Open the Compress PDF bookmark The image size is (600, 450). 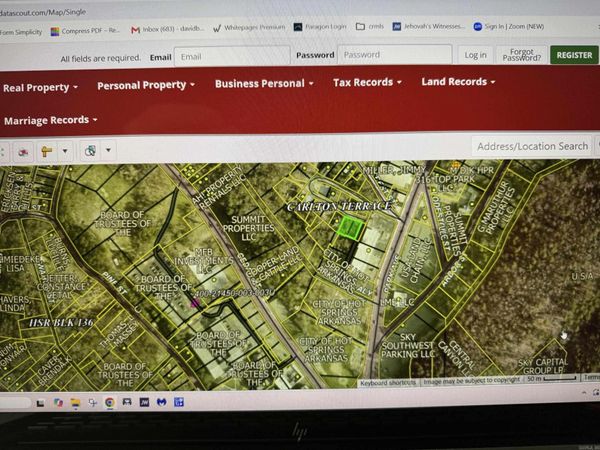(85, 31)
